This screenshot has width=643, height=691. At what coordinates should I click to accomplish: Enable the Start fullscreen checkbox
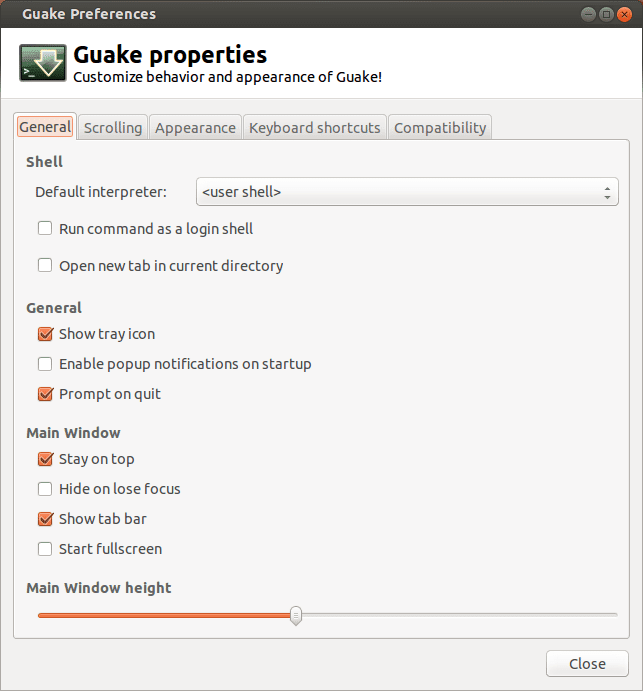coord(45,549)
